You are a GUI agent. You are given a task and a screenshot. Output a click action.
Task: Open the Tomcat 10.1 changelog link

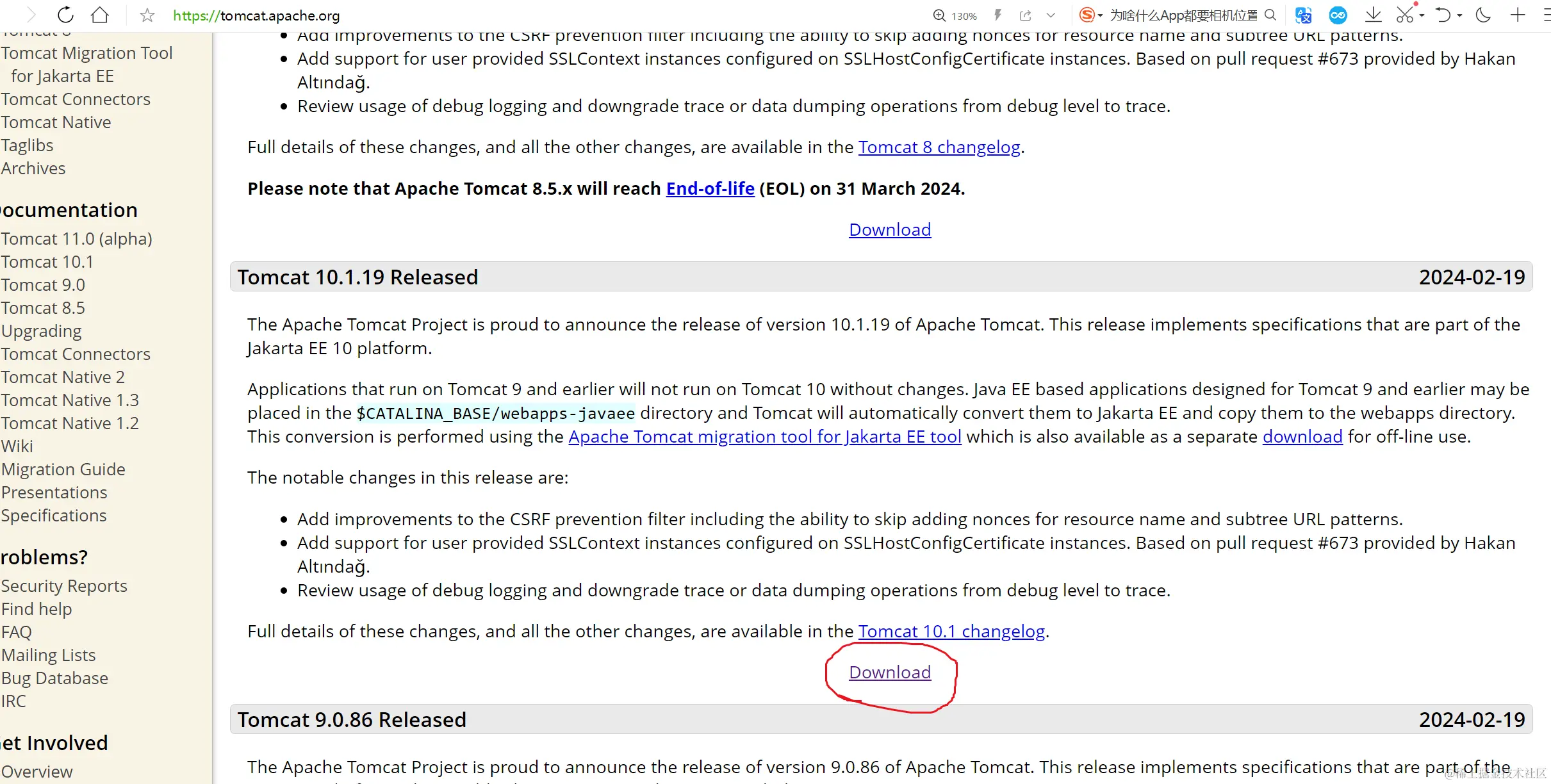pyautogui.click(x=951, y=631)
